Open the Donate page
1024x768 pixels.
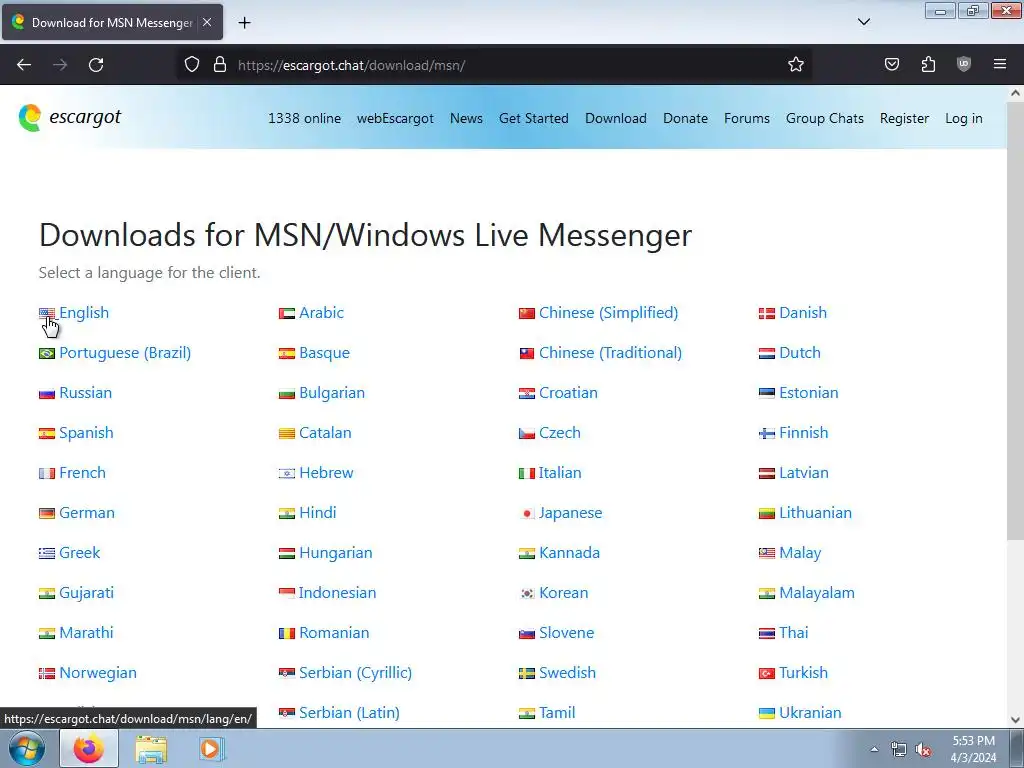pos(685,118)
